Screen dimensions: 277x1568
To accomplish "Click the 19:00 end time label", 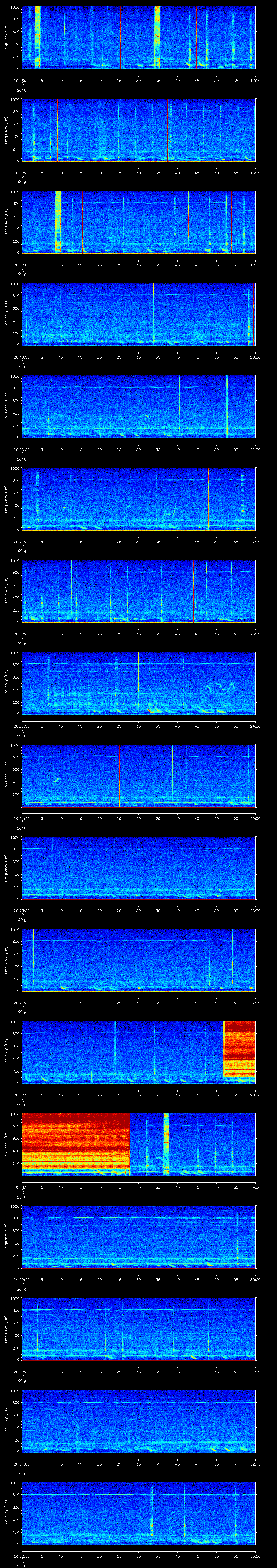I will [255, 265].
